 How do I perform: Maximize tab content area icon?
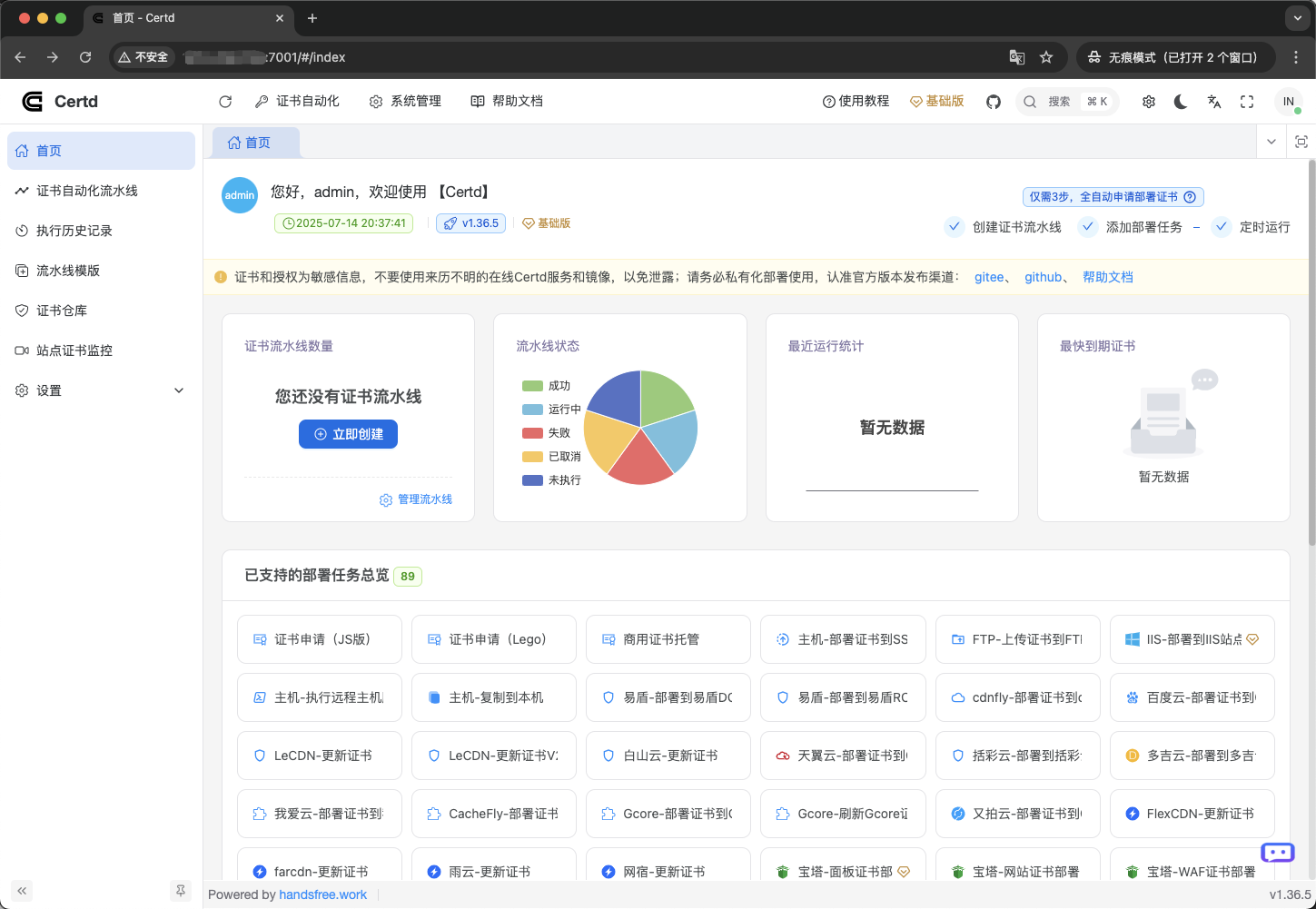click(1301, 142)
